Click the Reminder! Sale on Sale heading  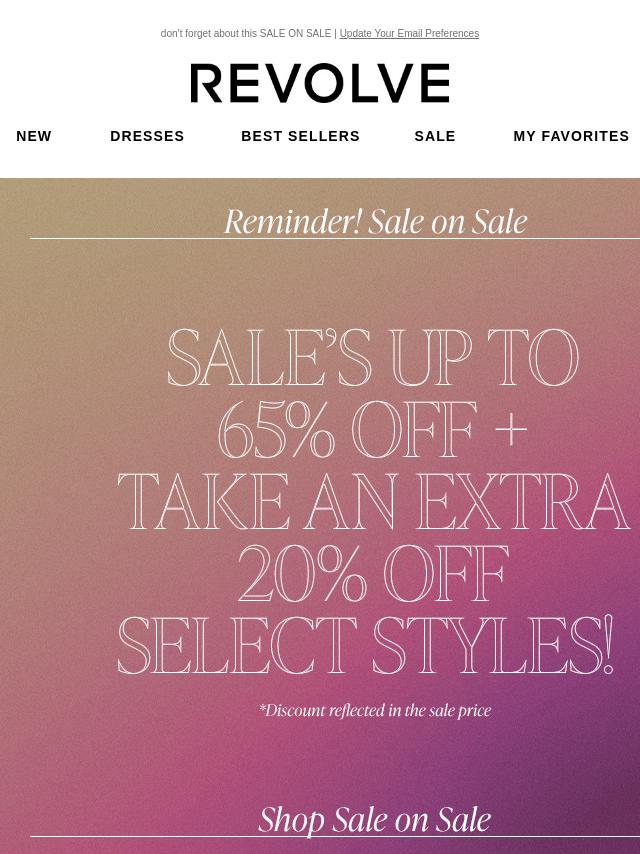coord(376,222)
